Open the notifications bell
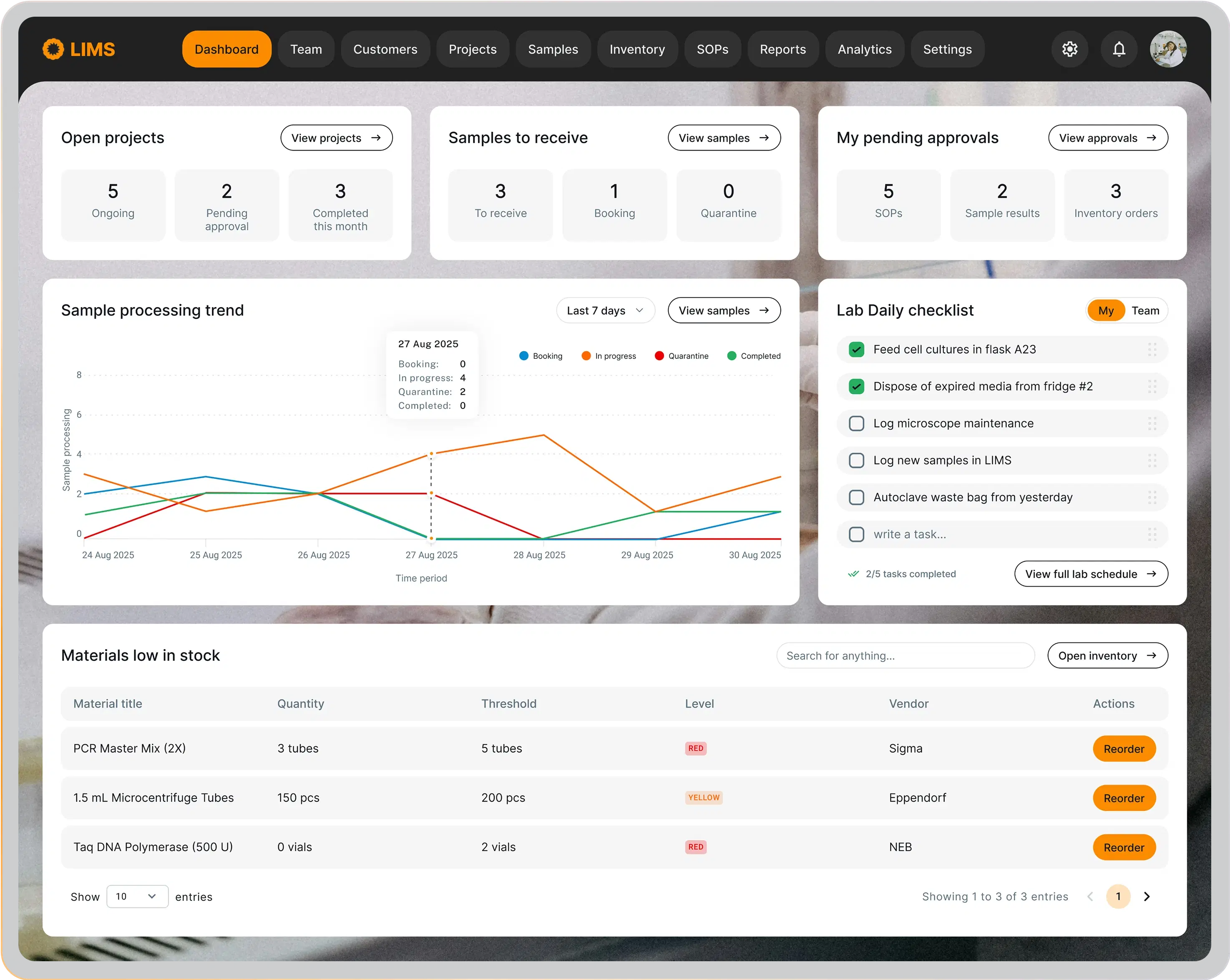 point(1118,49)
